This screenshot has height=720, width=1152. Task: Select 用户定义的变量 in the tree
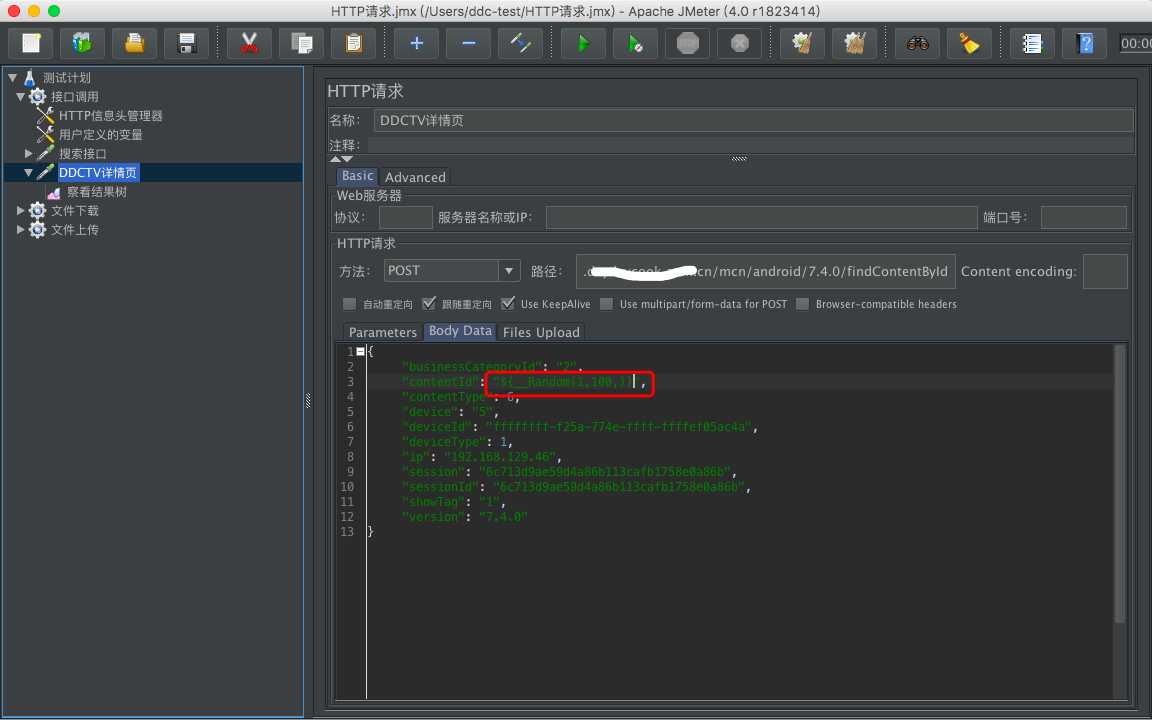coord(101,134)
